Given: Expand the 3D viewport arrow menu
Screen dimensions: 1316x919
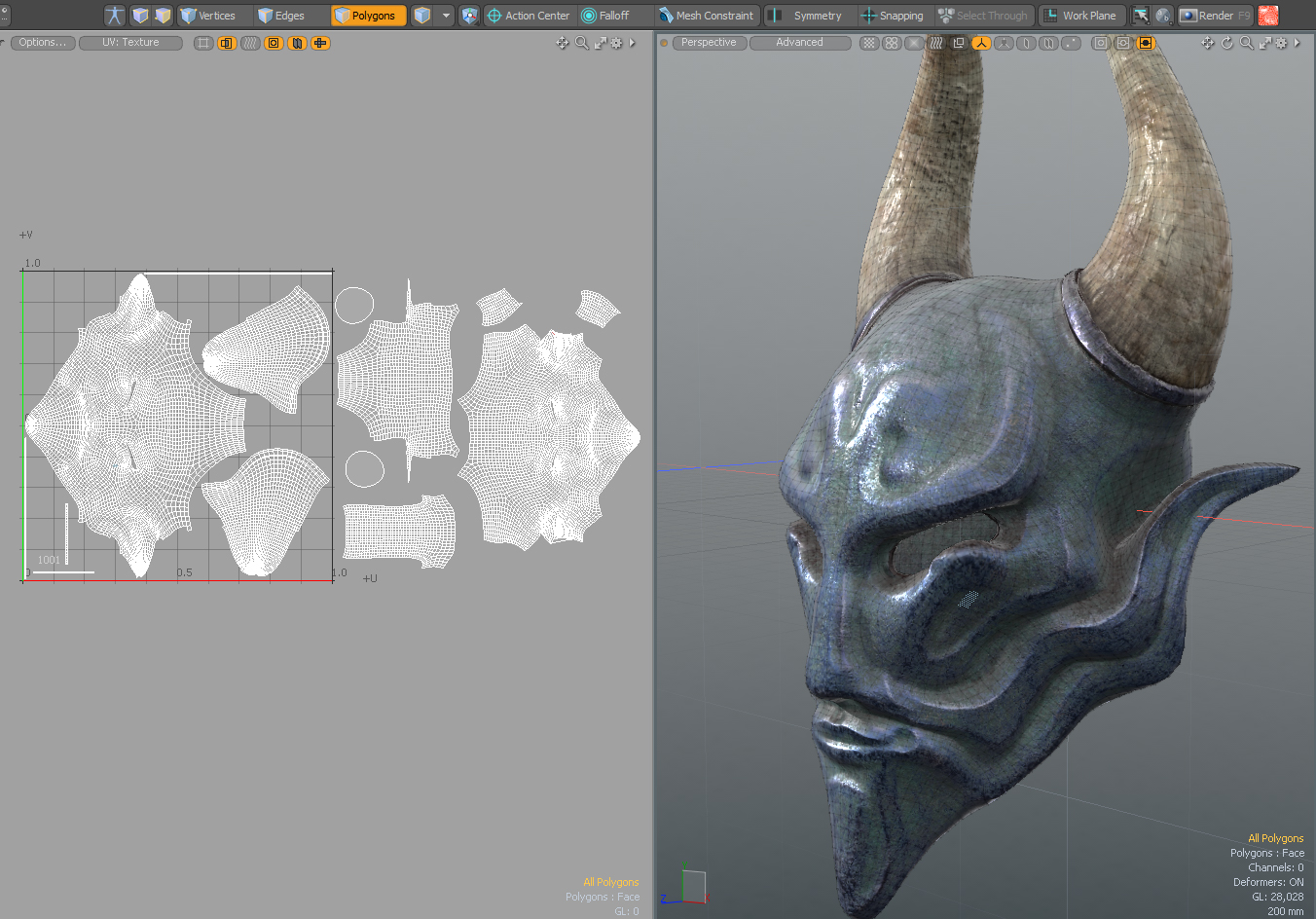Looking at the screenshot, I should point(1298,43).
